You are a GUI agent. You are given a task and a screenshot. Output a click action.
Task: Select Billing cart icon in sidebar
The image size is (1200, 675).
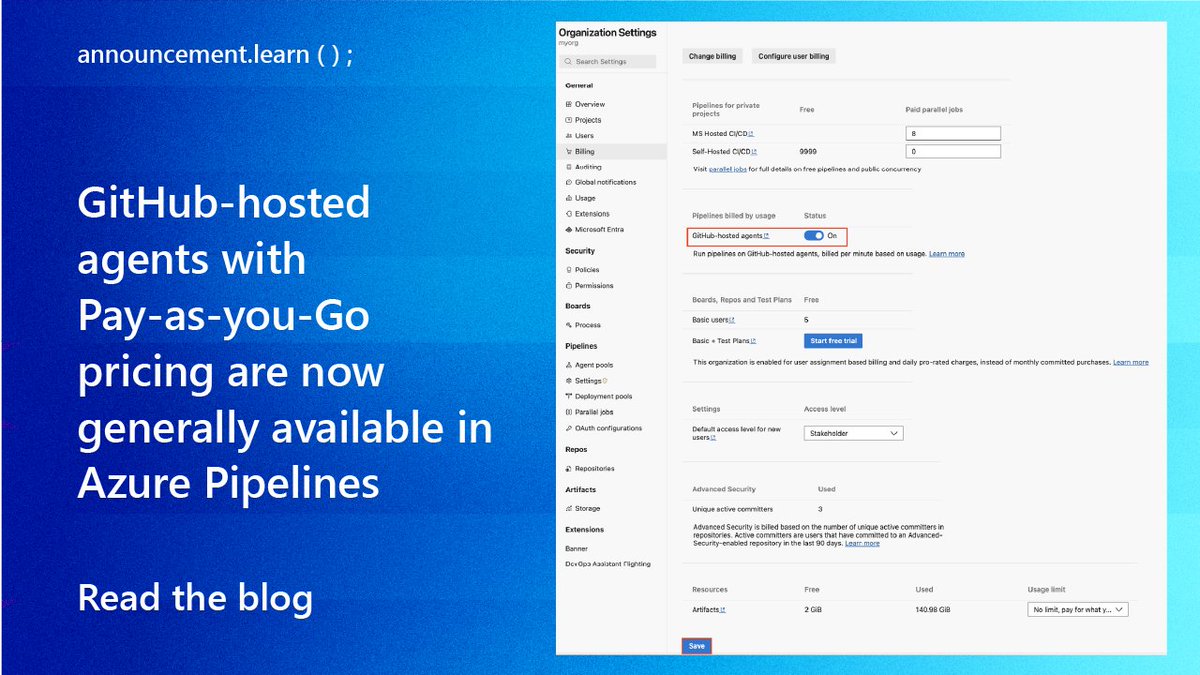point(569,152)
